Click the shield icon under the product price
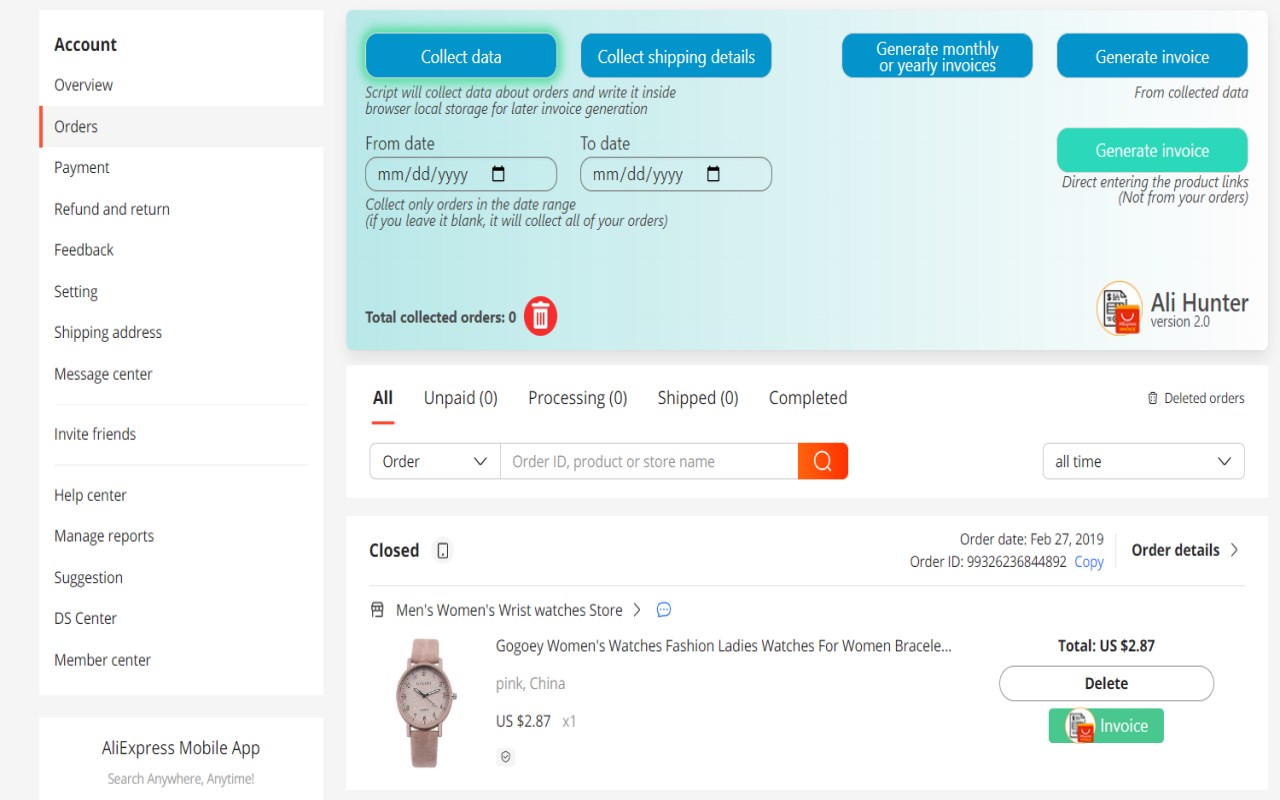The width and height of the screenshot is (1280, 800). coord(505,757)
